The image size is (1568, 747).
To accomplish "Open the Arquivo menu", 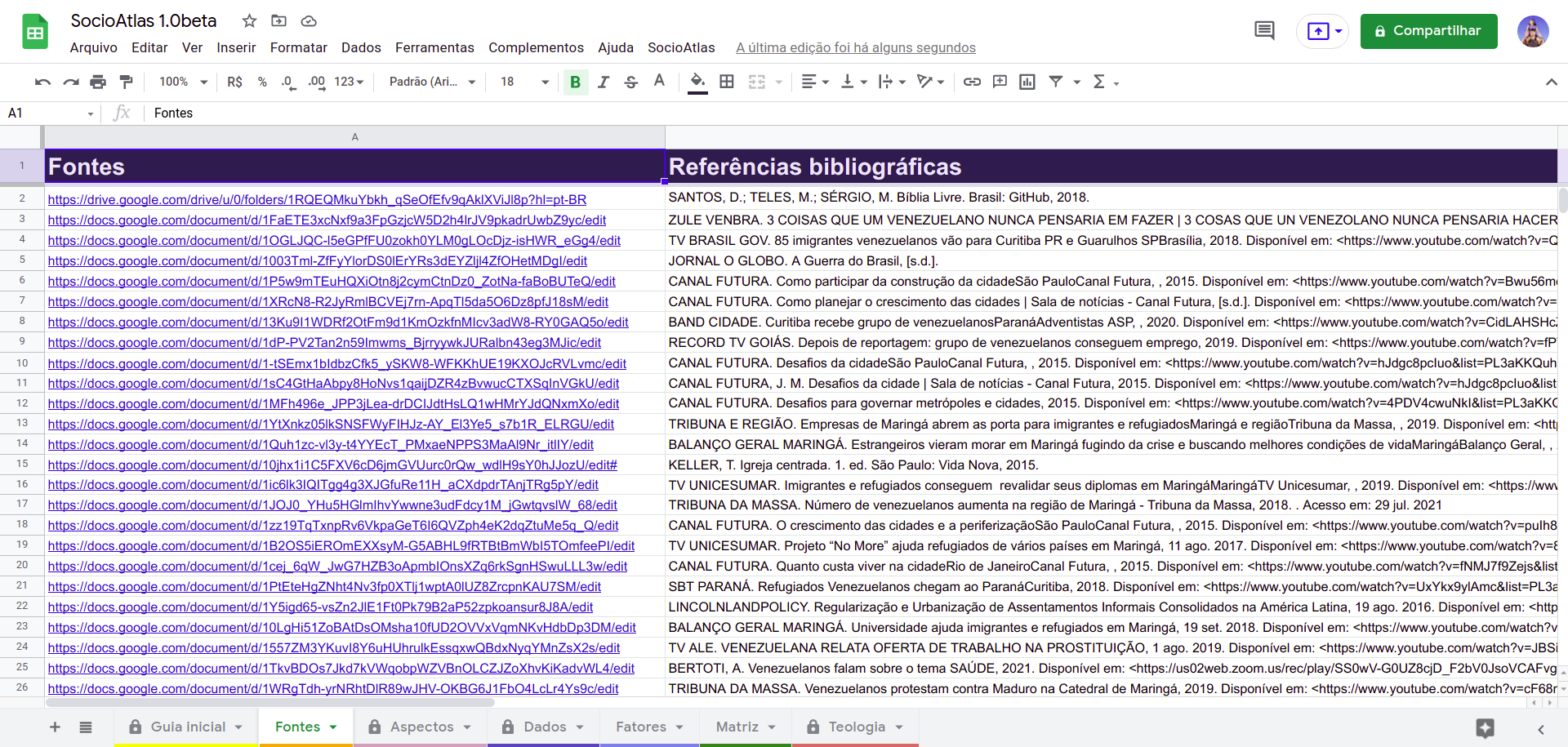I will click(94, 47).
